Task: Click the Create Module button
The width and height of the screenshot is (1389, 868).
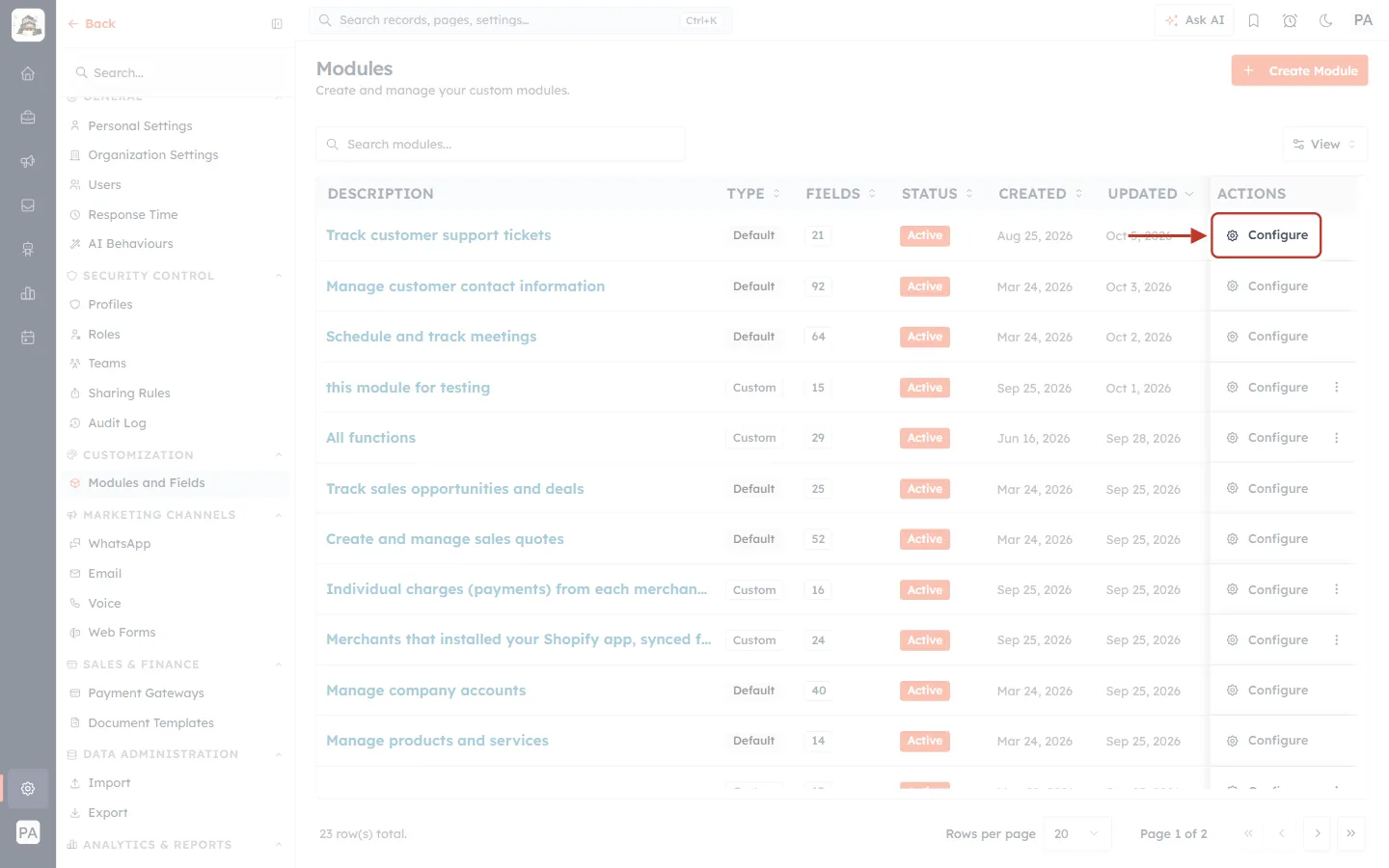Action: [1299, 70]
